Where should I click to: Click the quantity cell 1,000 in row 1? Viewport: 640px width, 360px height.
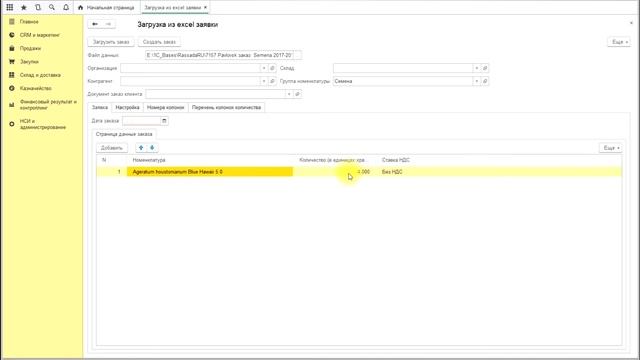pos(334,172)
